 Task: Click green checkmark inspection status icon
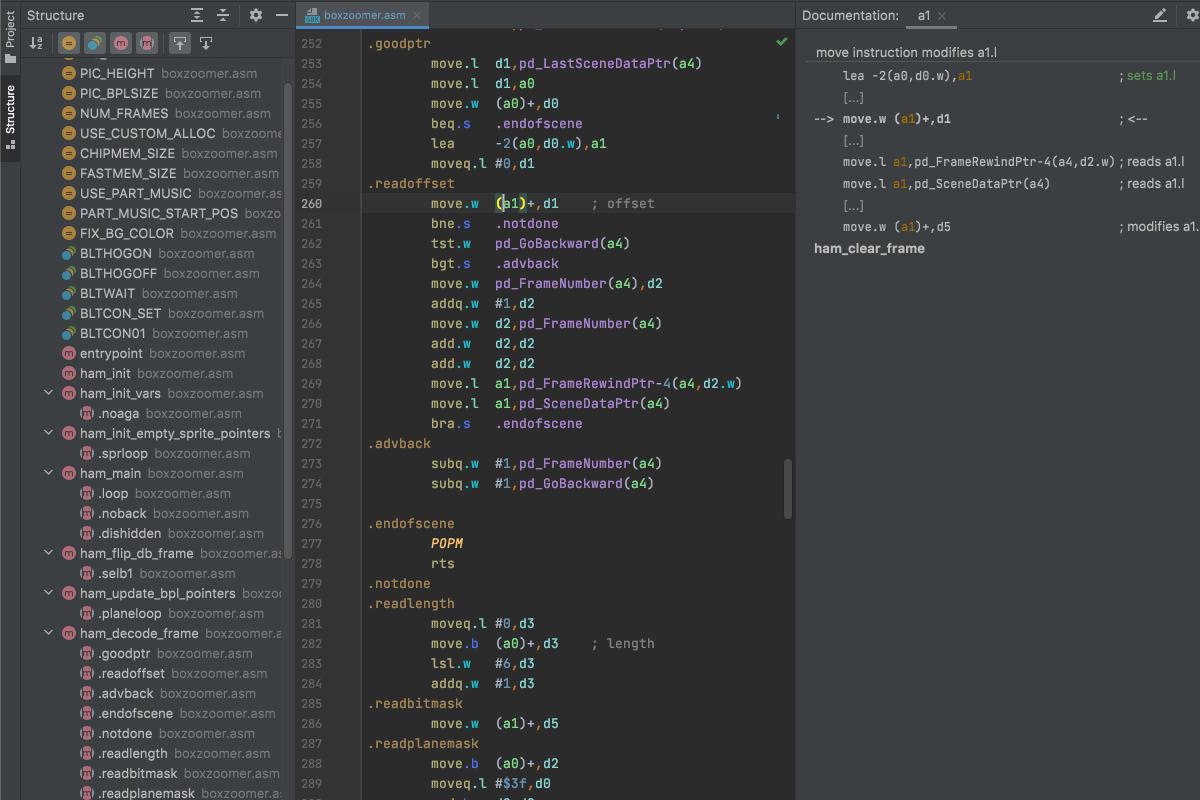[781, 43]
